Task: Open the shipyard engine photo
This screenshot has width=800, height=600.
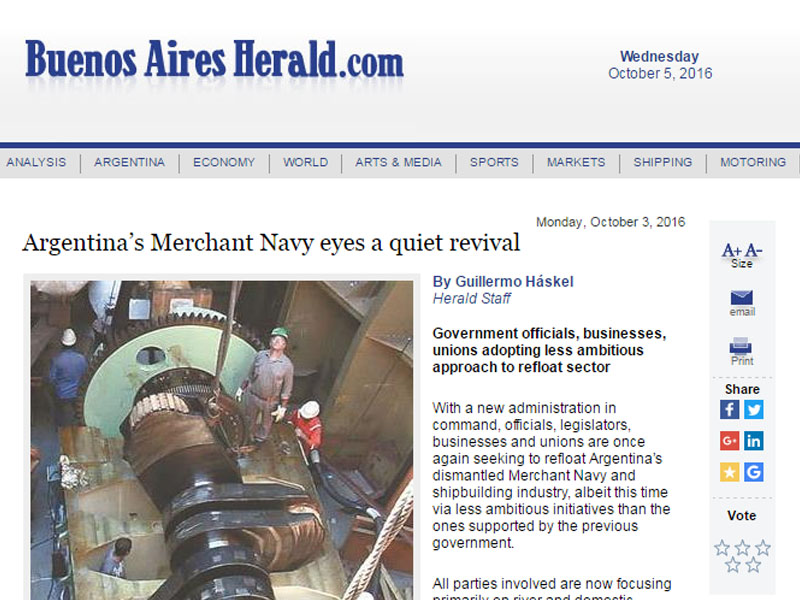Action: tap(222, 440)
